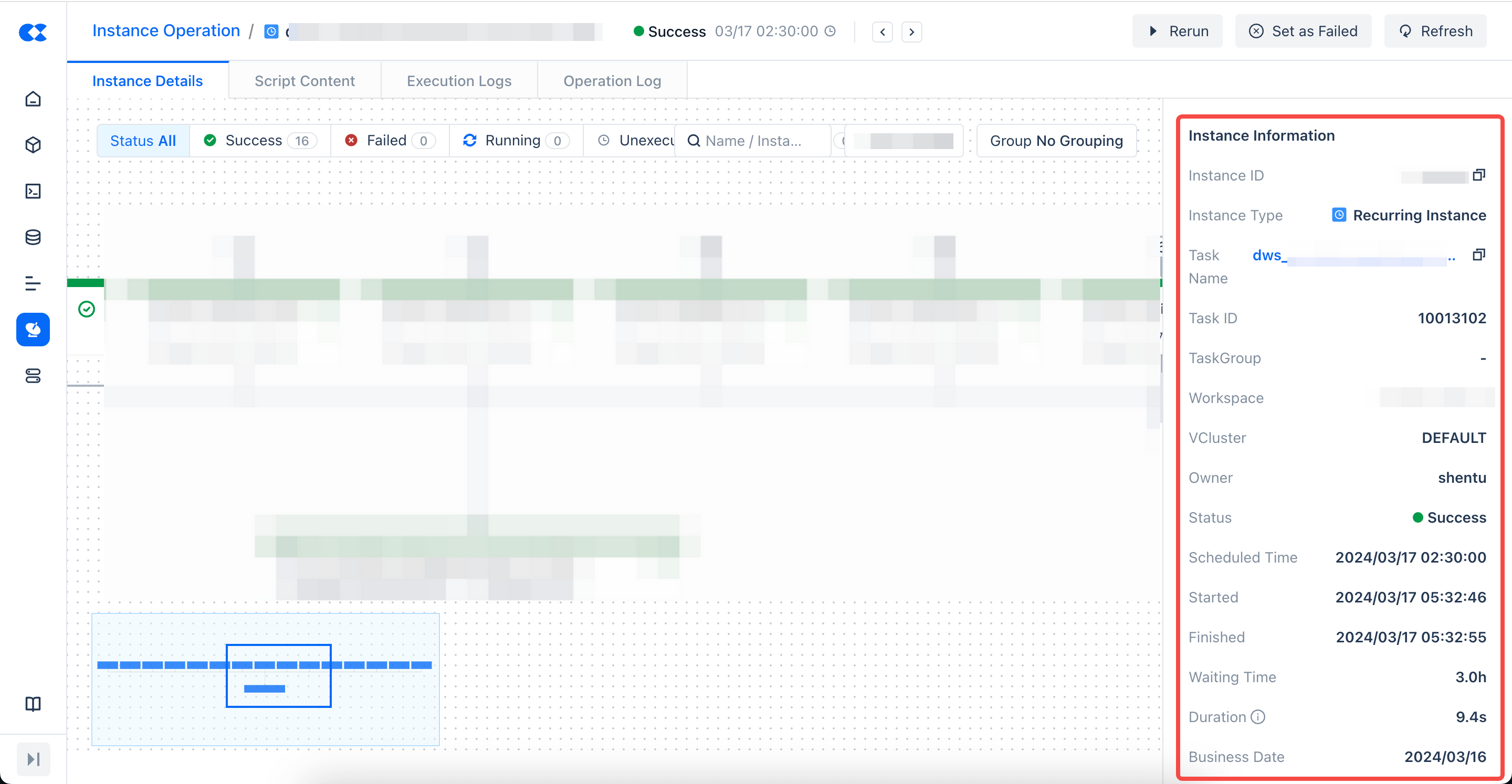This screenshot has width=1512, height=784.
Task: Copy the Instance ID with the copy icon
Action: tap(1478, 175)
